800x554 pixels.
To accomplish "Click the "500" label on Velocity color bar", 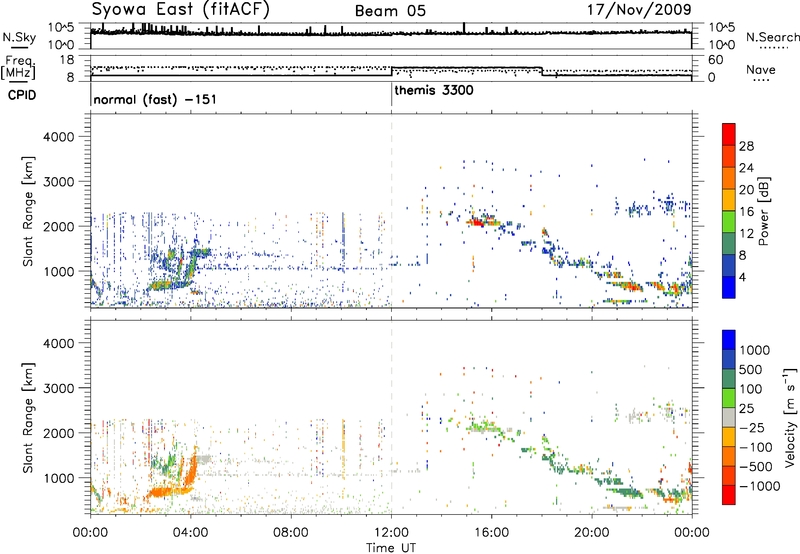I will [751, 370].
